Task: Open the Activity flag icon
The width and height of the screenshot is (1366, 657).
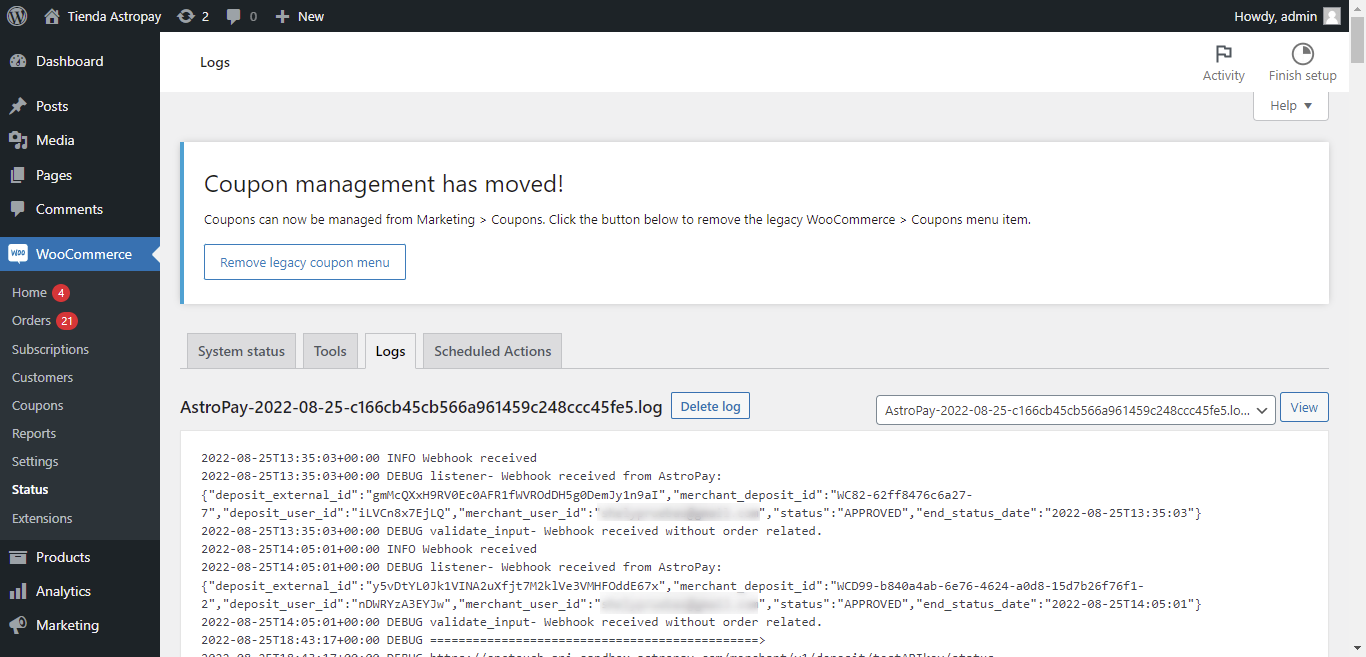Action: pos(1223,54)
